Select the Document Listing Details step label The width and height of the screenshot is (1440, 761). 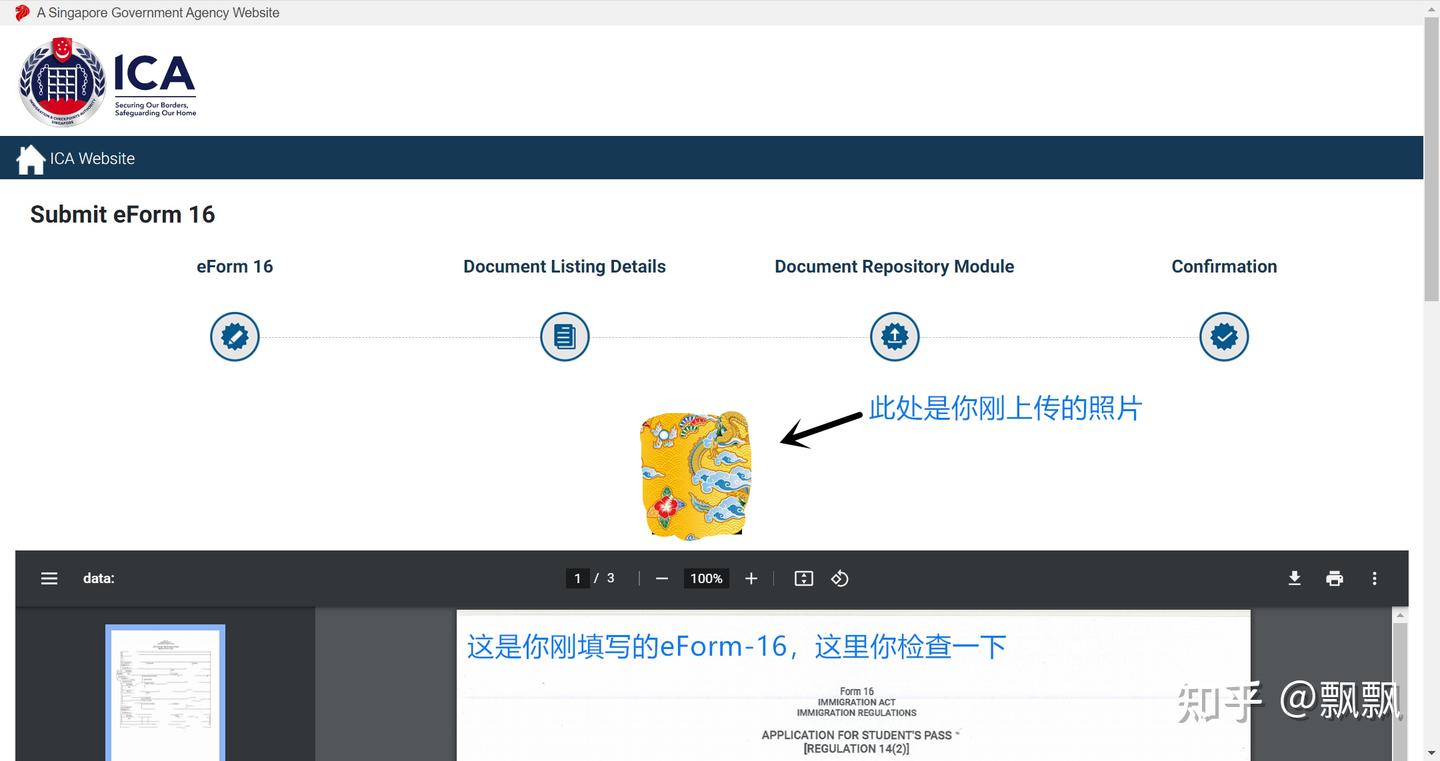tap(565, 266)
